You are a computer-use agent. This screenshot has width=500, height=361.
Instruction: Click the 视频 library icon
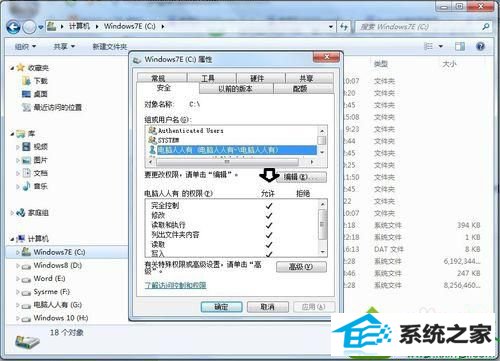(x=26, y=146)
